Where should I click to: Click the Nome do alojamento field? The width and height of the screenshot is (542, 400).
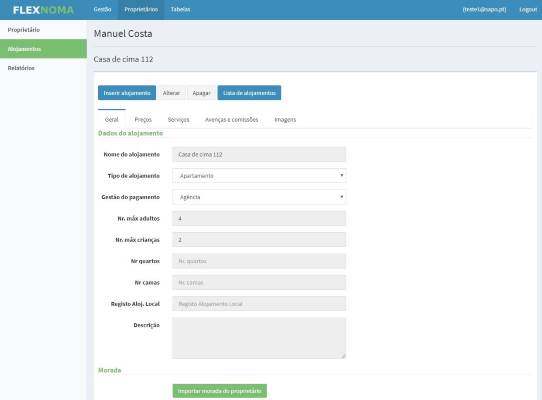point(259,154)
